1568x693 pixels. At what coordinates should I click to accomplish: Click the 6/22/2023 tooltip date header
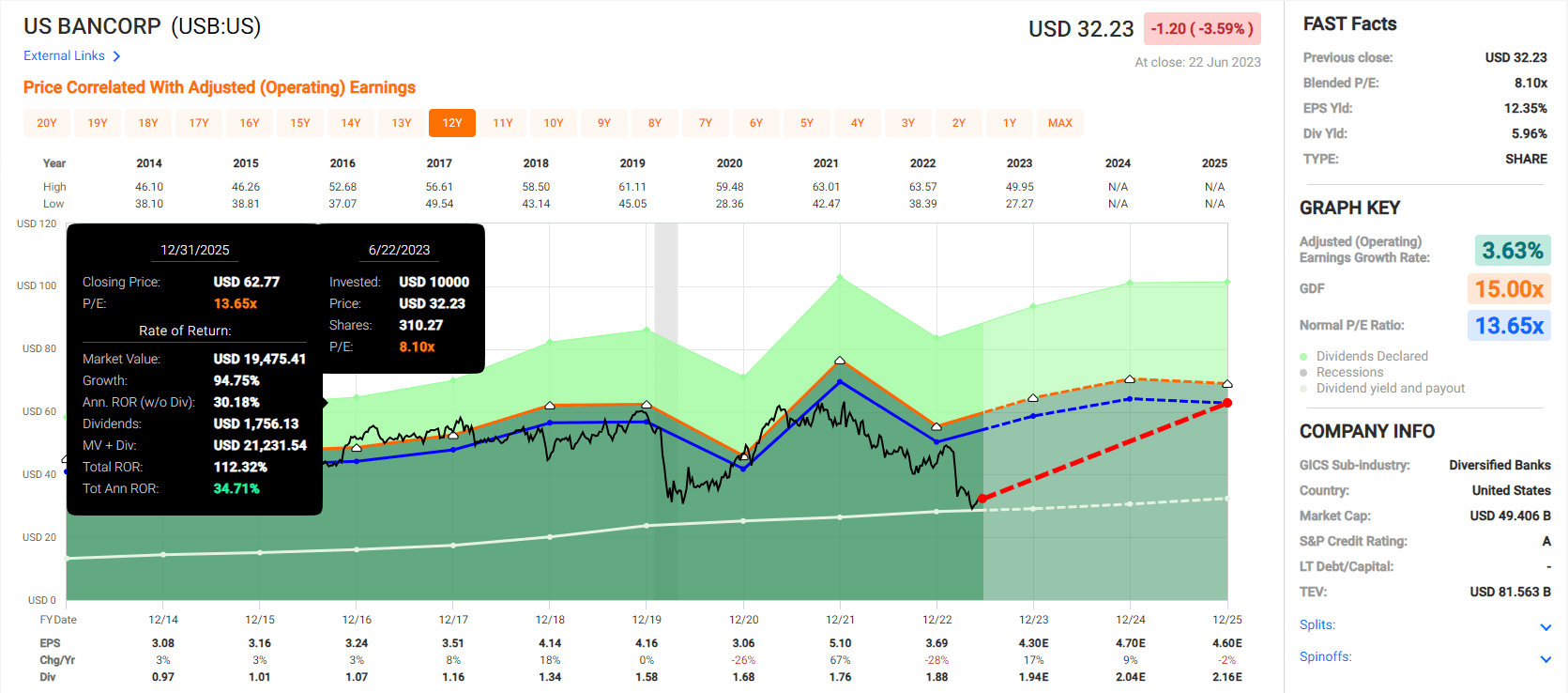click(399, 250)
